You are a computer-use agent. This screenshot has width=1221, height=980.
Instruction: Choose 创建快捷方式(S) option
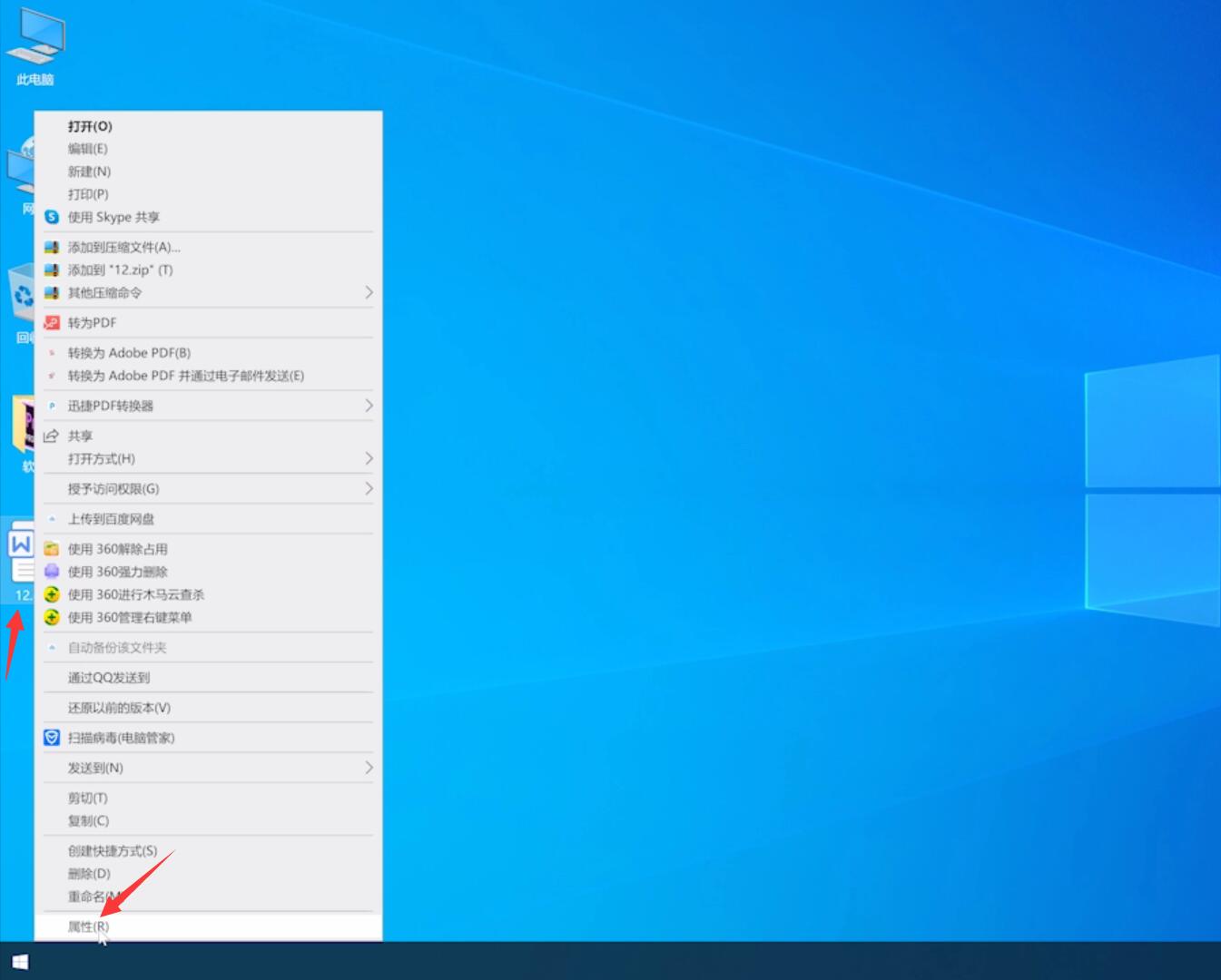[113, 850]
